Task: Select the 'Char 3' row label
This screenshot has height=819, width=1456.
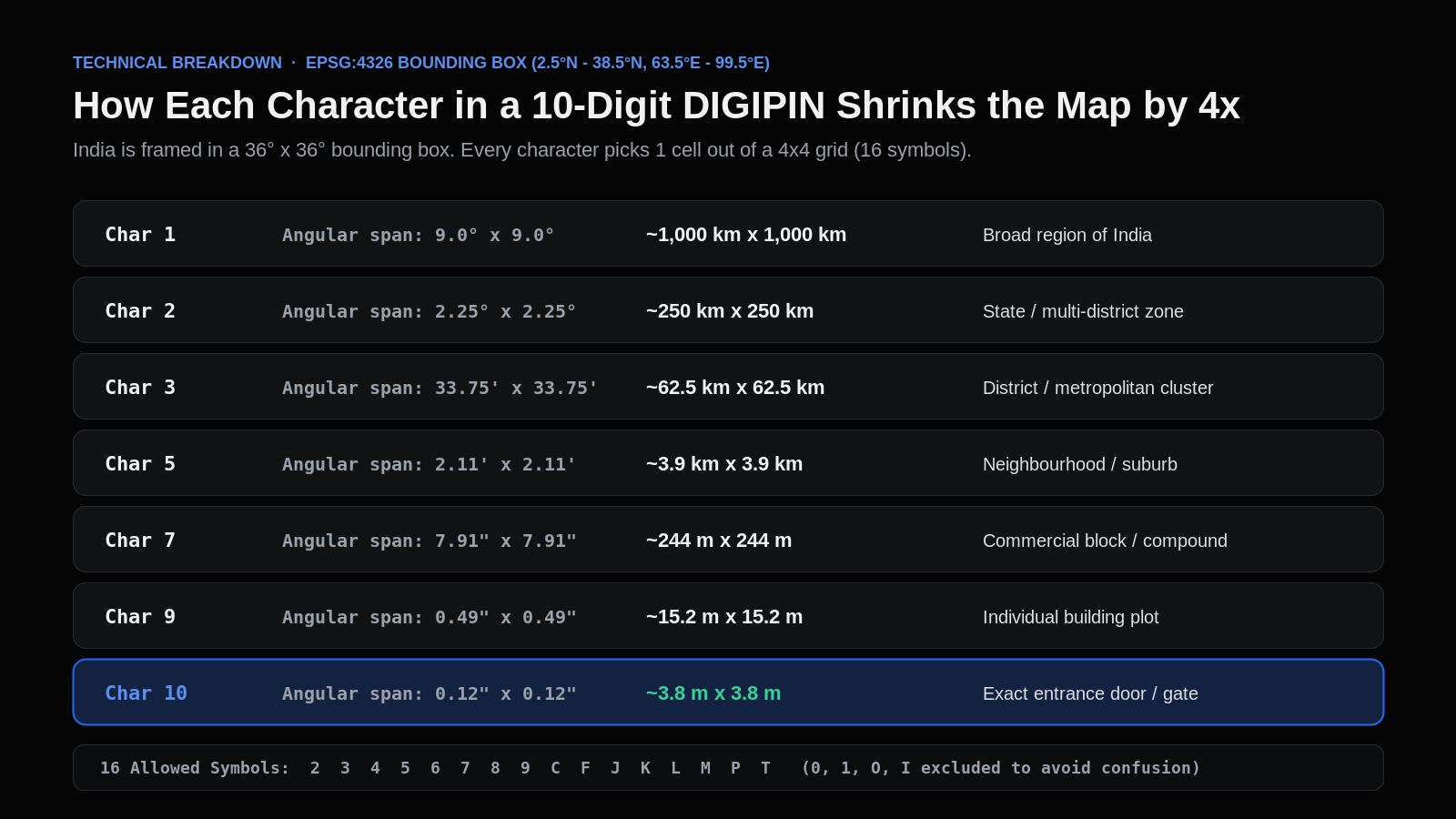Action: [140, 388]
